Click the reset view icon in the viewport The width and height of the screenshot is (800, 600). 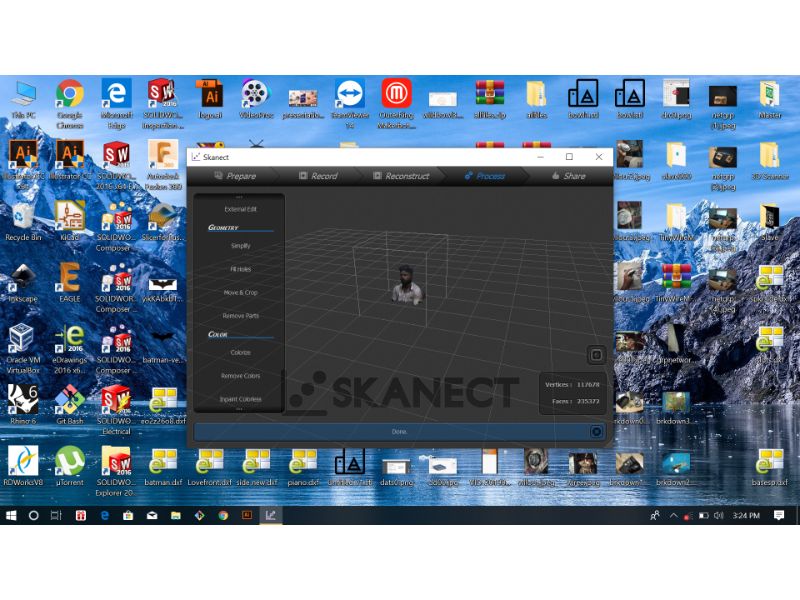click(596, 355)
